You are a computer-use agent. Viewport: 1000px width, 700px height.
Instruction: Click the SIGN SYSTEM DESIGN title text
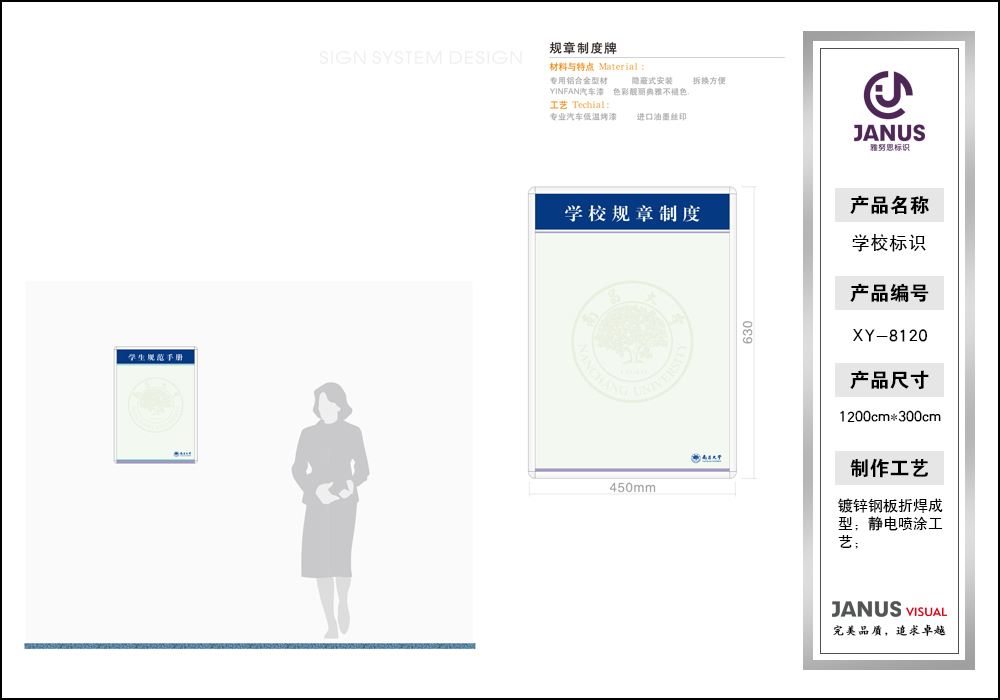click(x=421, y=58)
